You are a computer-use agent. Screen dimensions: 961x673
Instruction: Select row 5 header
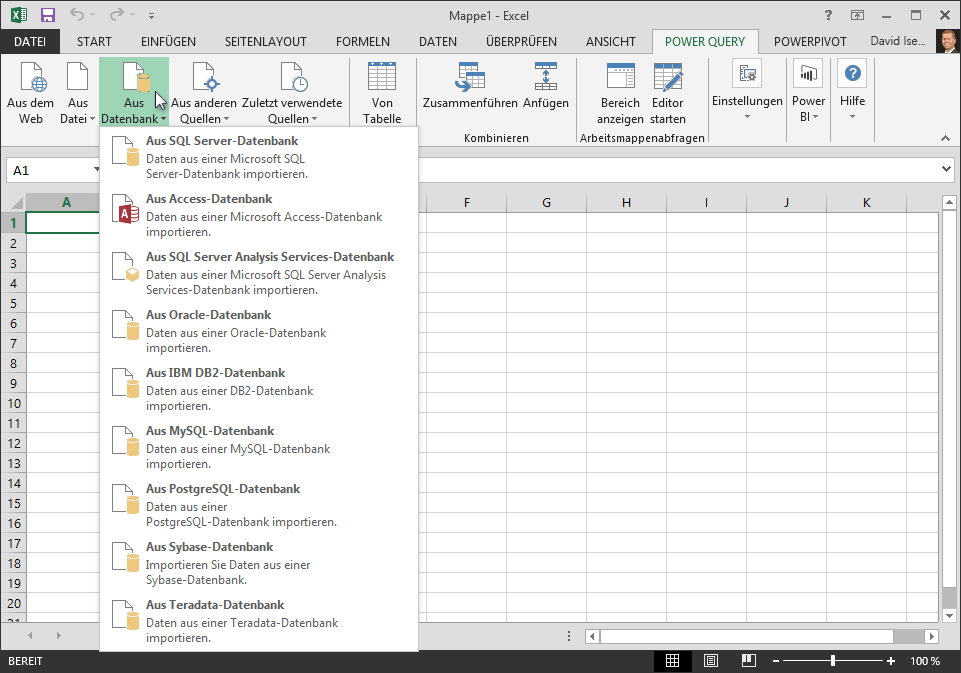tap(13, 303)
